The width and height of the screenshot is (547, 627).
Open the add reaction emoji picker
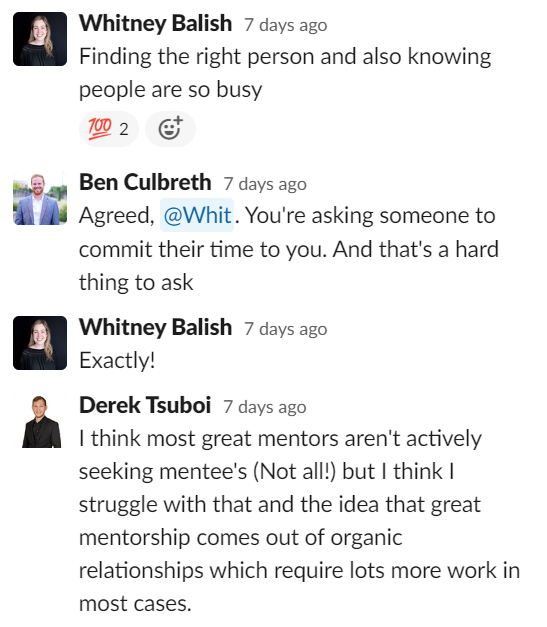click(x=170, y=129)
